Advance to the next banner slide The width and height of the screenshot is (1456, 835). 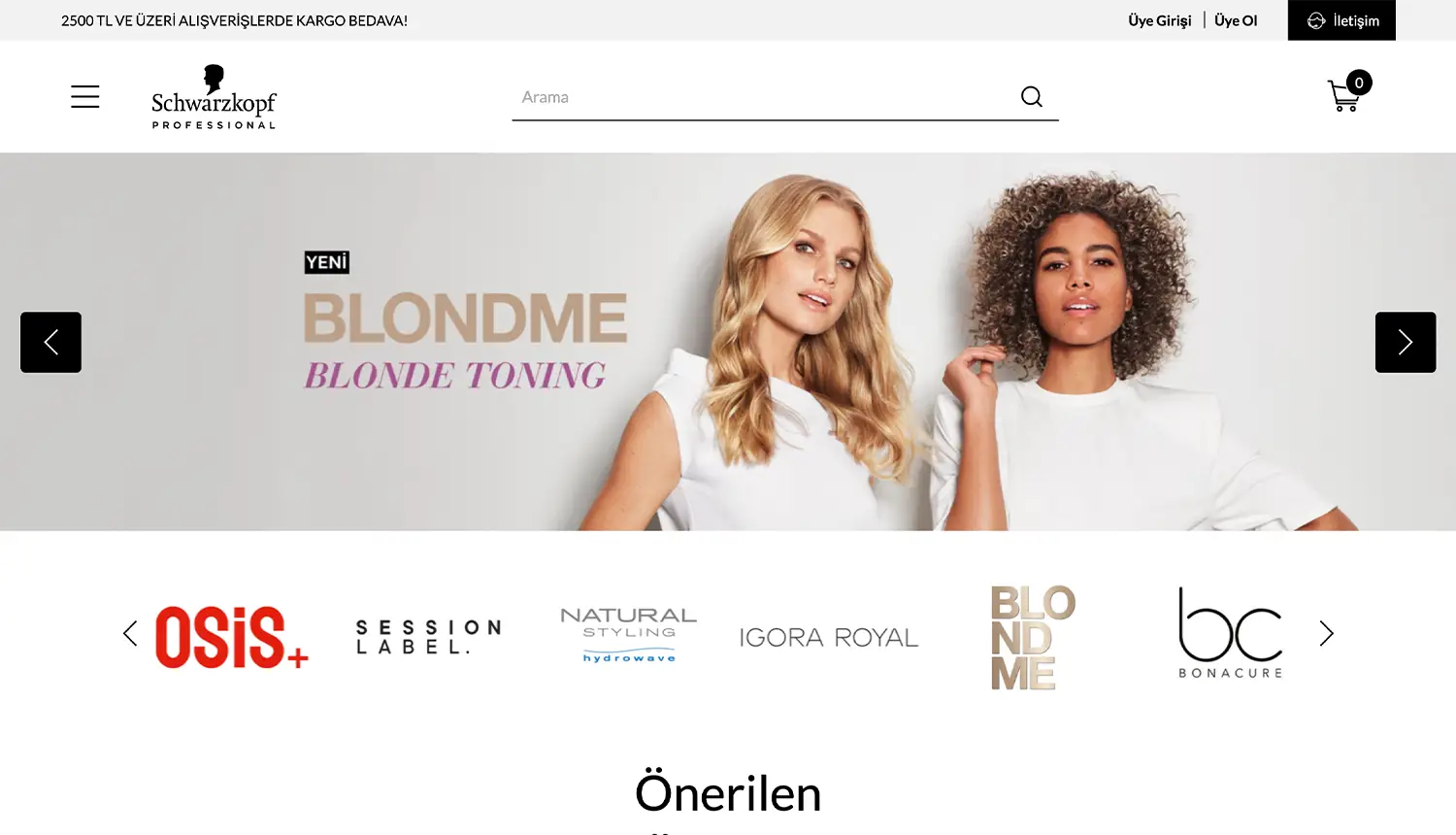point(1406,342)
